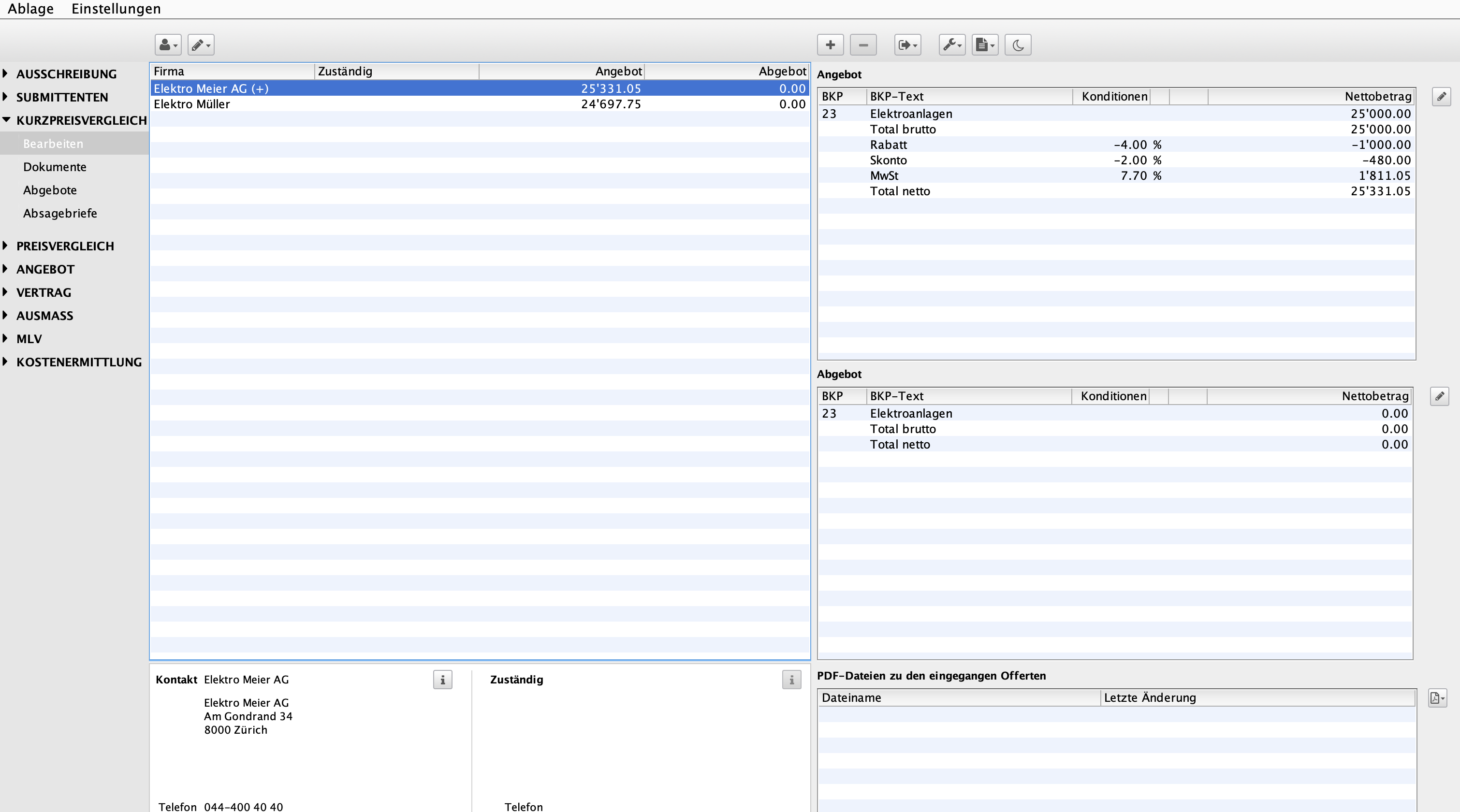The image size is (1460, 812).
Task: Click the person contact dropdown toolbar icon
Action: click(168, 45)
